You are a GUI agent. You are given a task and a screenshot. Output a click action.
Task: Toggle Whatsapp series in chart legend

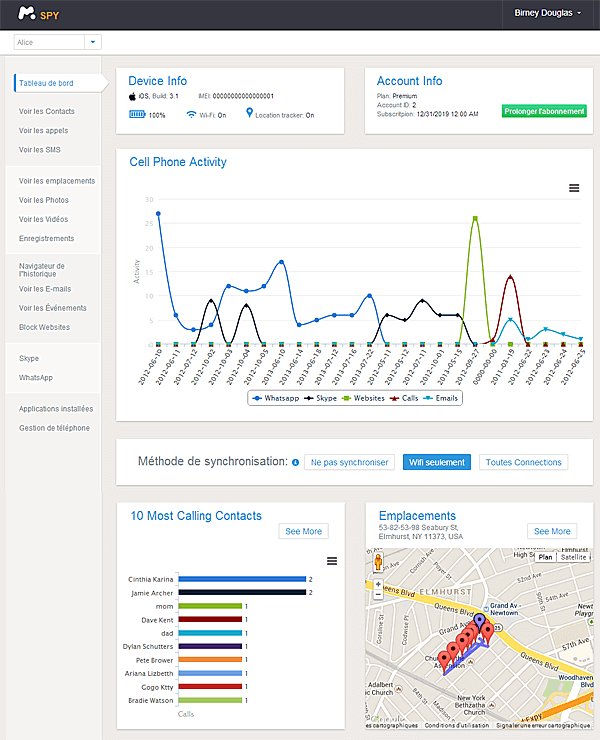[x=278, y=398]
